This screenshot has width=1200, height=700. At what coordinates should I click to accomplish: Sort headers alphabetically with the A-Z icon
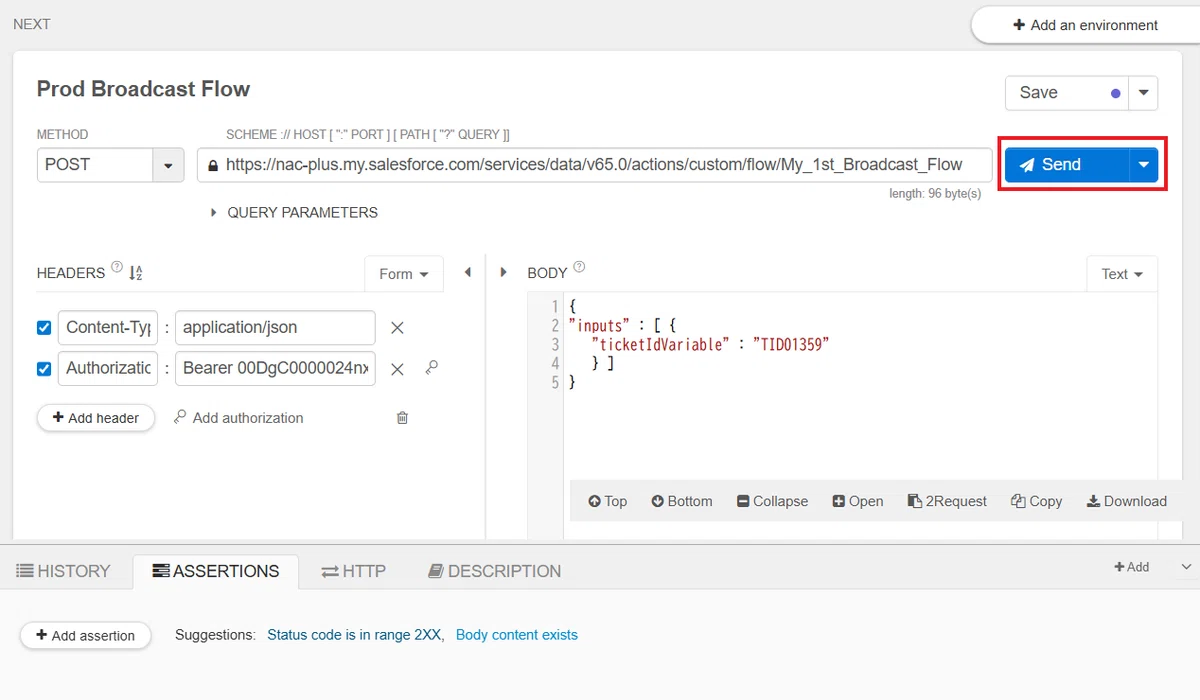click(136, 272)
